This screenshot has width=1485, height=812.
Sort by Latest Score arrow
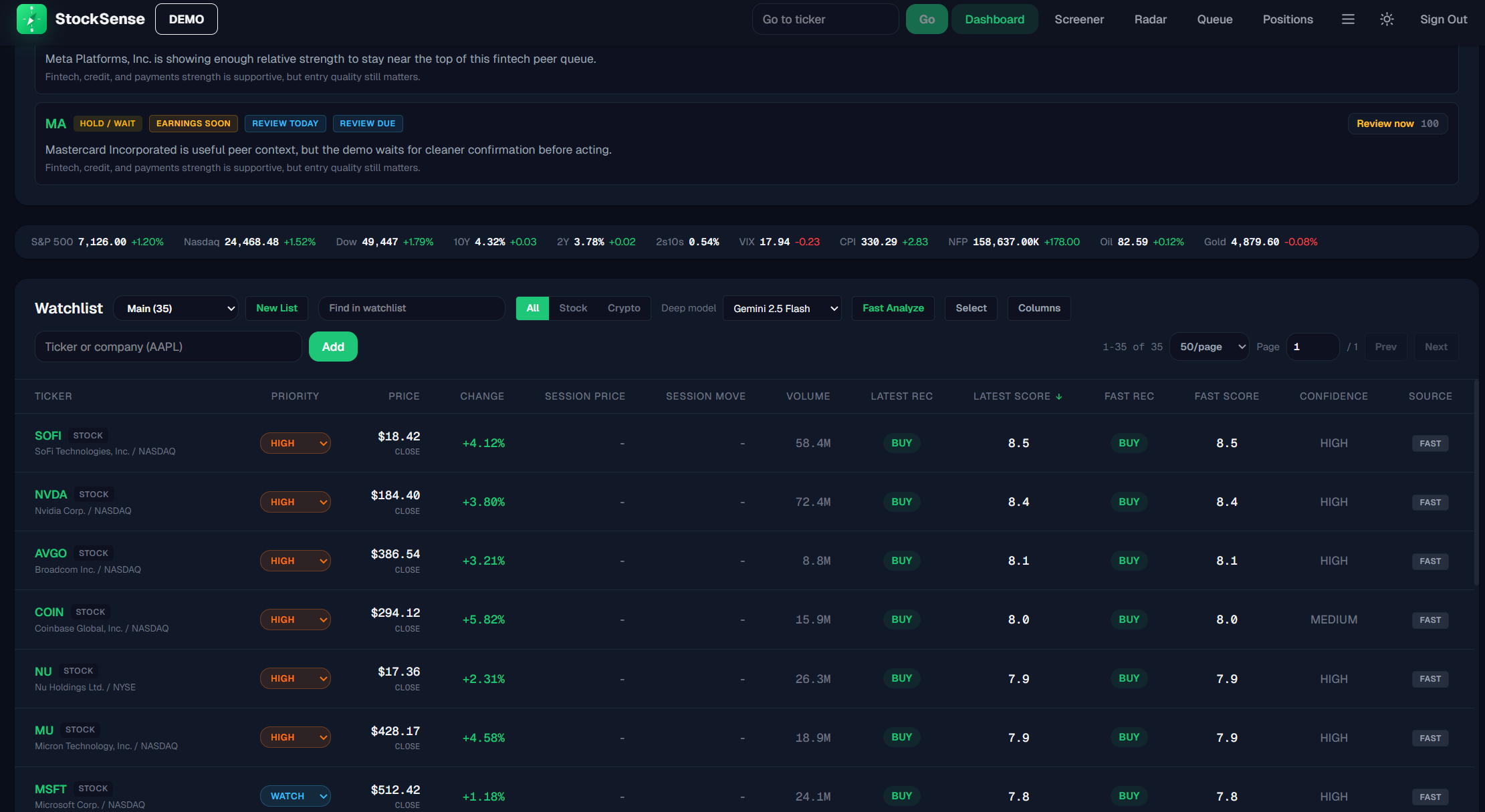1059,396
